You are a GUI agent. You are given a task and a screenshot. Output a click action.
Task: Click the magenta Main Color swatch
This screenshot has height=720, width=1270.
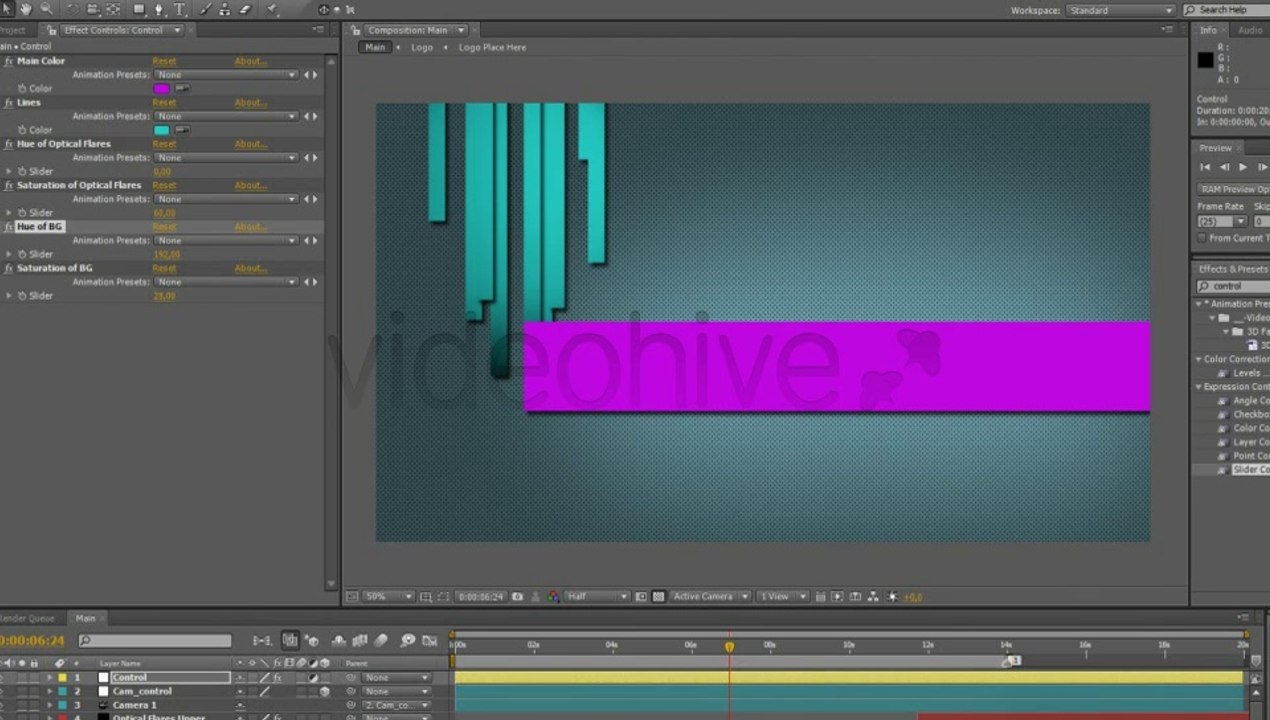pos(161,88)
